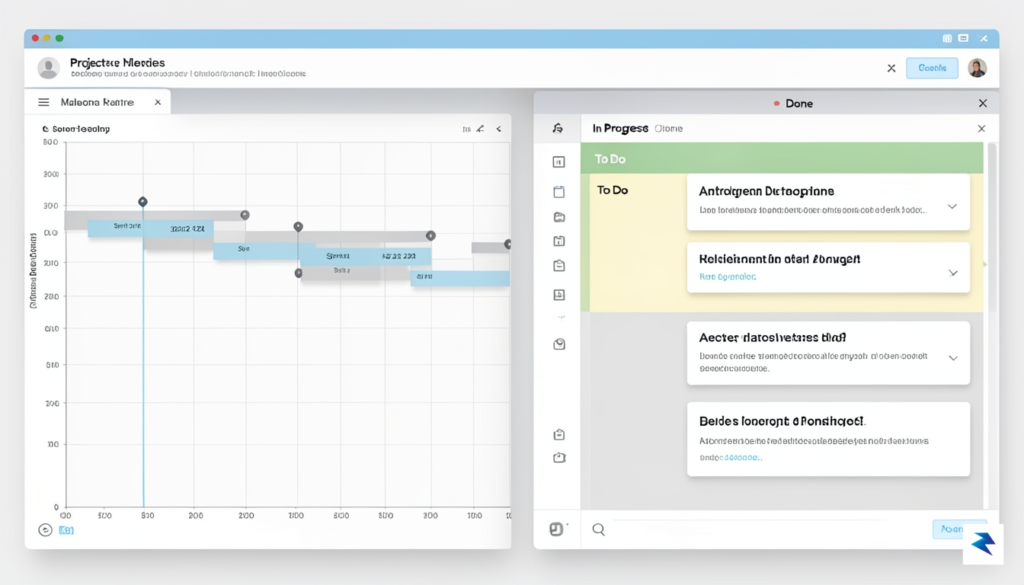The width and height of the screenshot is (1024, 585).
Task: Click the layout square icon left of search
Action: pyautogui.click(x=556, y=530)
